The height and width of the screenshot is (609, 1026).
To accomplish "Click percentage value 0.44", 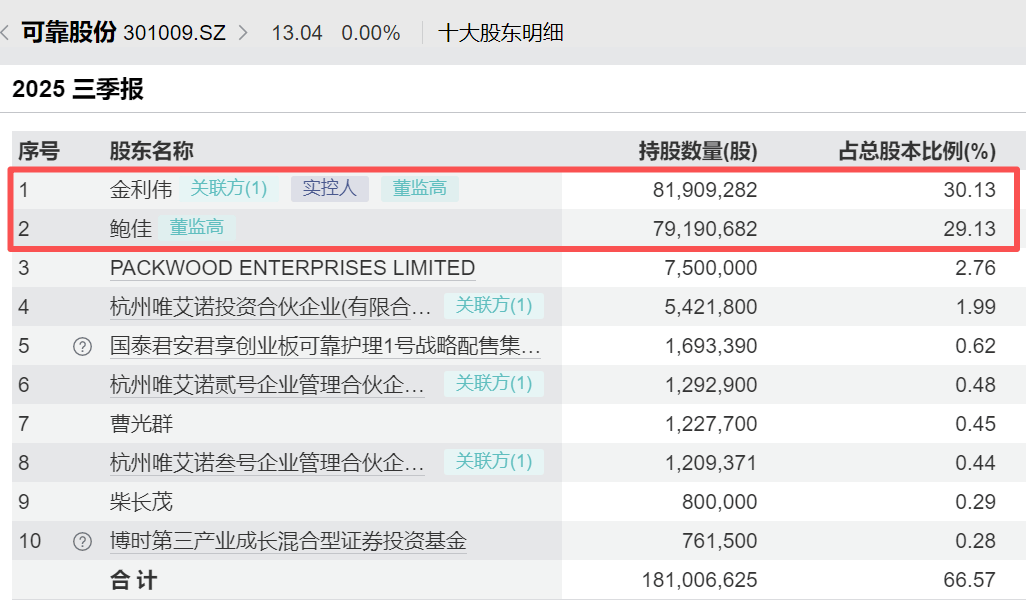I will pos(976,463).
